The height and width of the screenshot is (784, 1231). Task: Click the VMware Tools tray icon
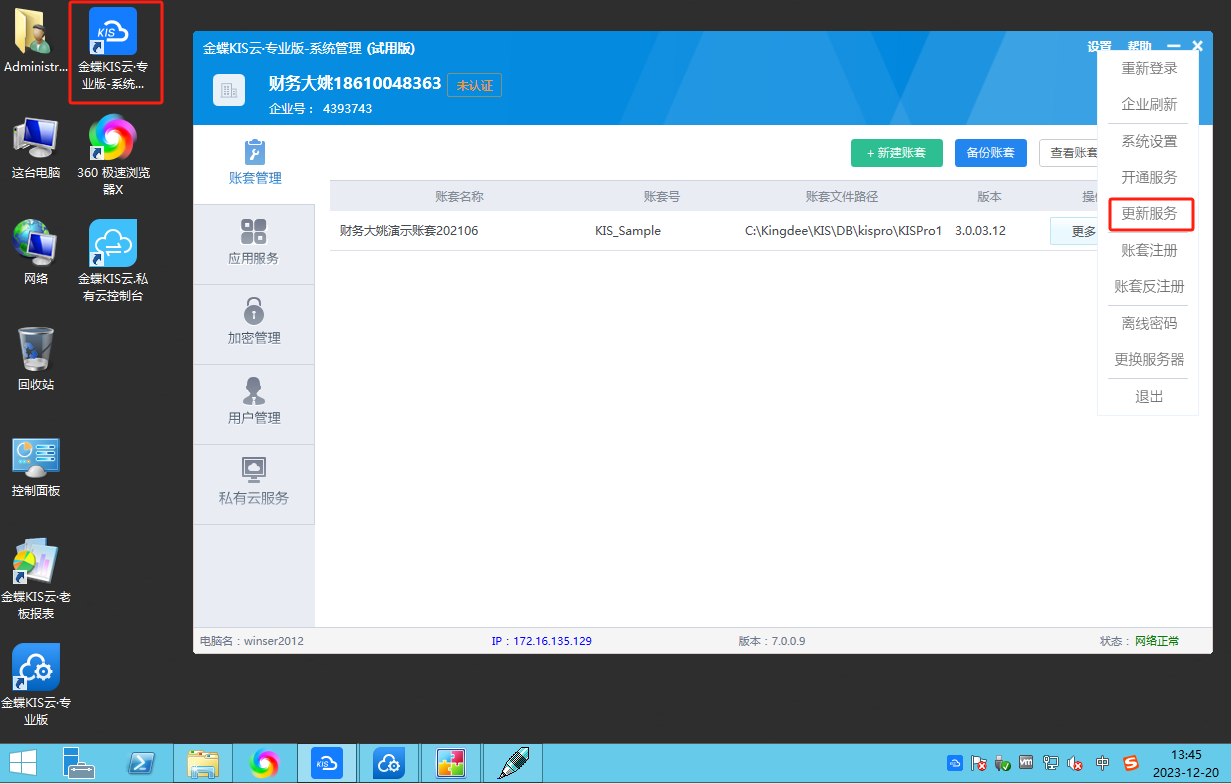tap(1027, 764)
